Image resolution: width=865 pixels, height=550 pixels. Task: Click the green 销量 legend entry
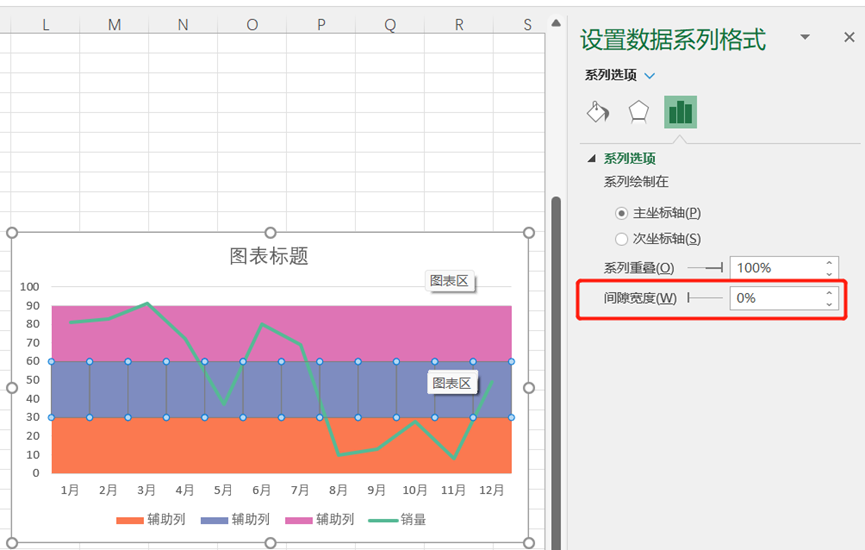pos(397,520)
